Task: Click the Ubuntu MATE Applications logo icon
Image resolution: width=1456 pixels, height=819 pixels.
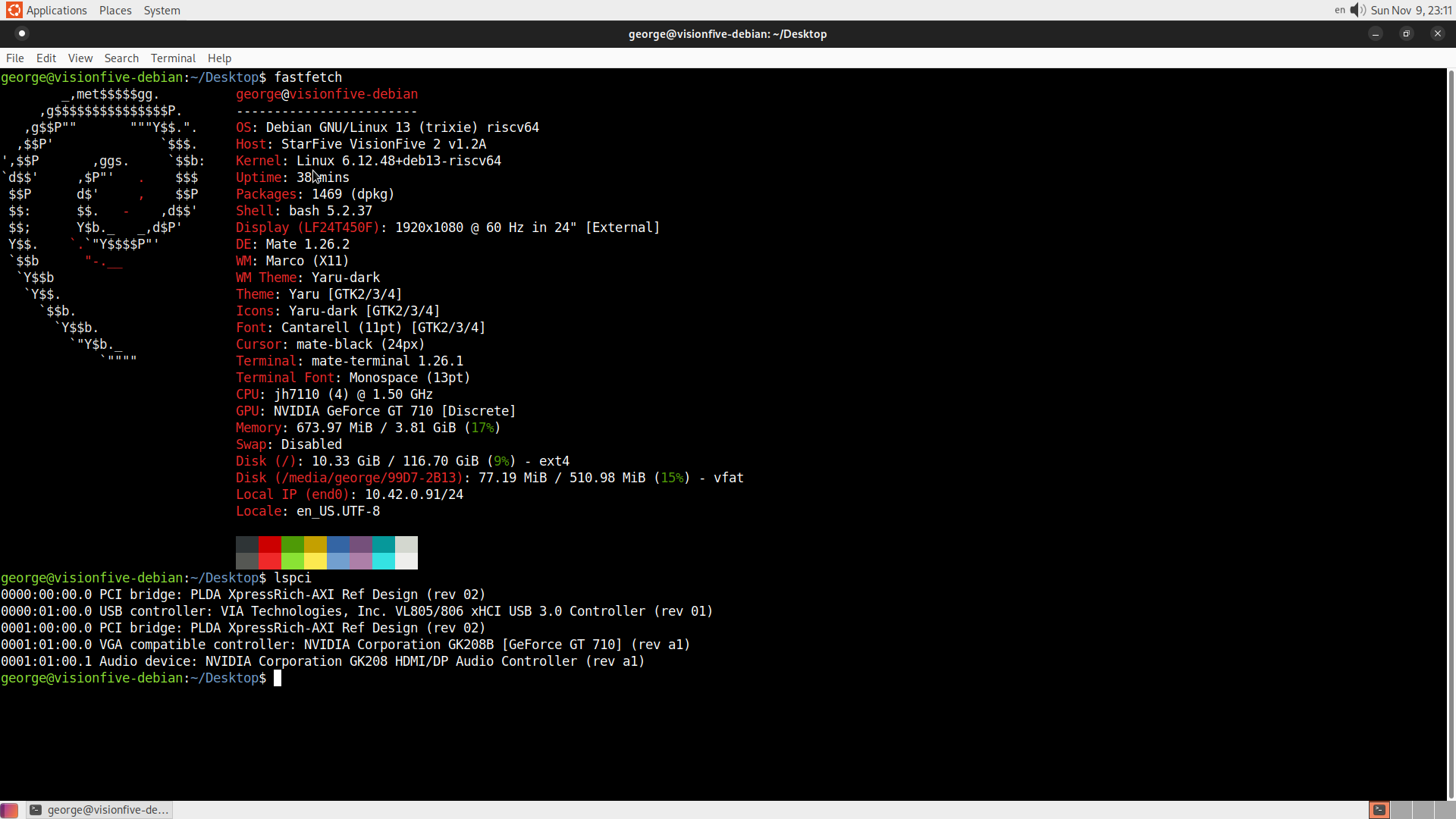Action: pyautogui.click(x=14, y=10)
